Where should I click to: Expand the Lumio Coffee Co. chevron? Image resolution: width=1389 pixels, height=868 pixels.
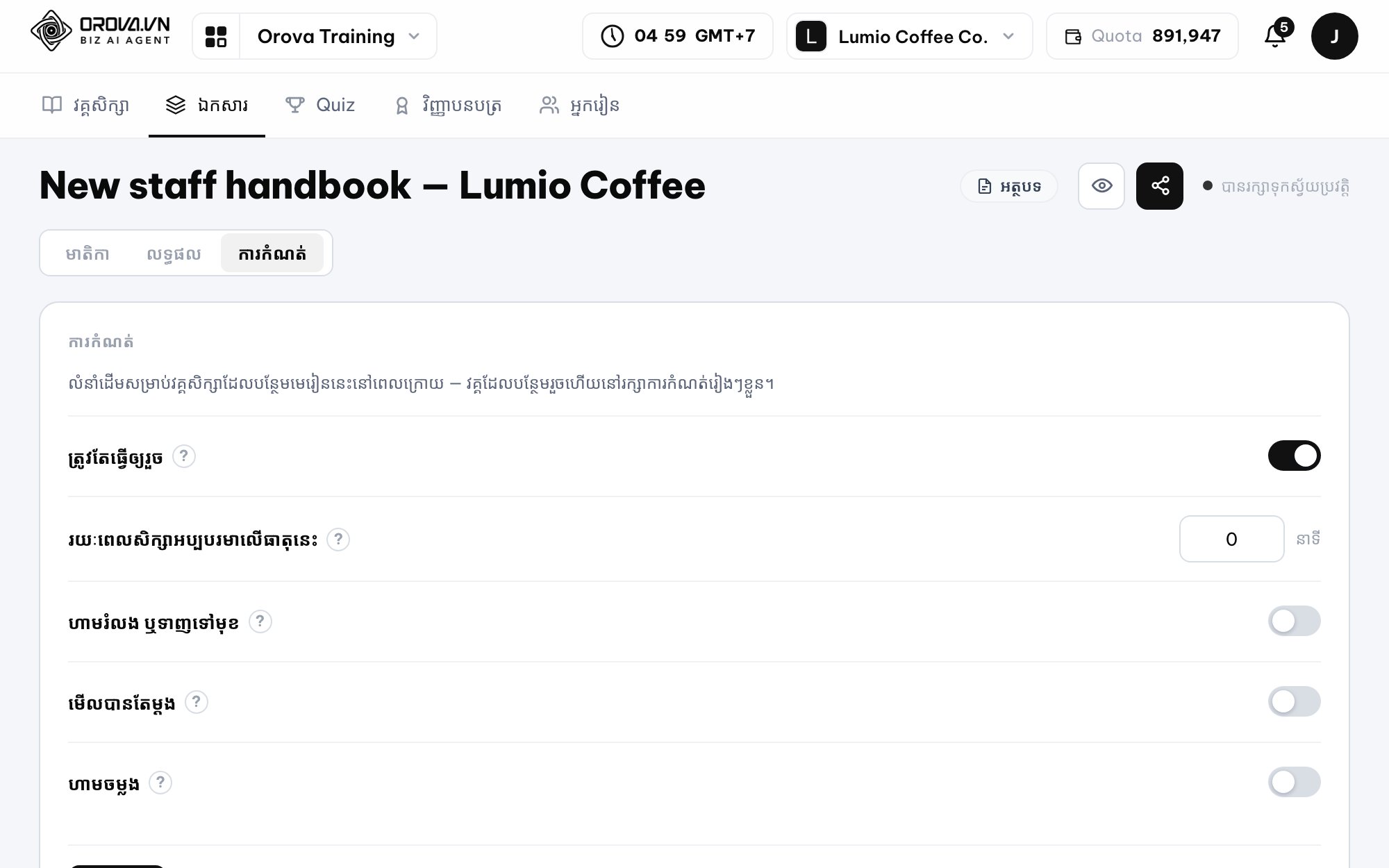pyautogui.click(x=1008, y=36)
